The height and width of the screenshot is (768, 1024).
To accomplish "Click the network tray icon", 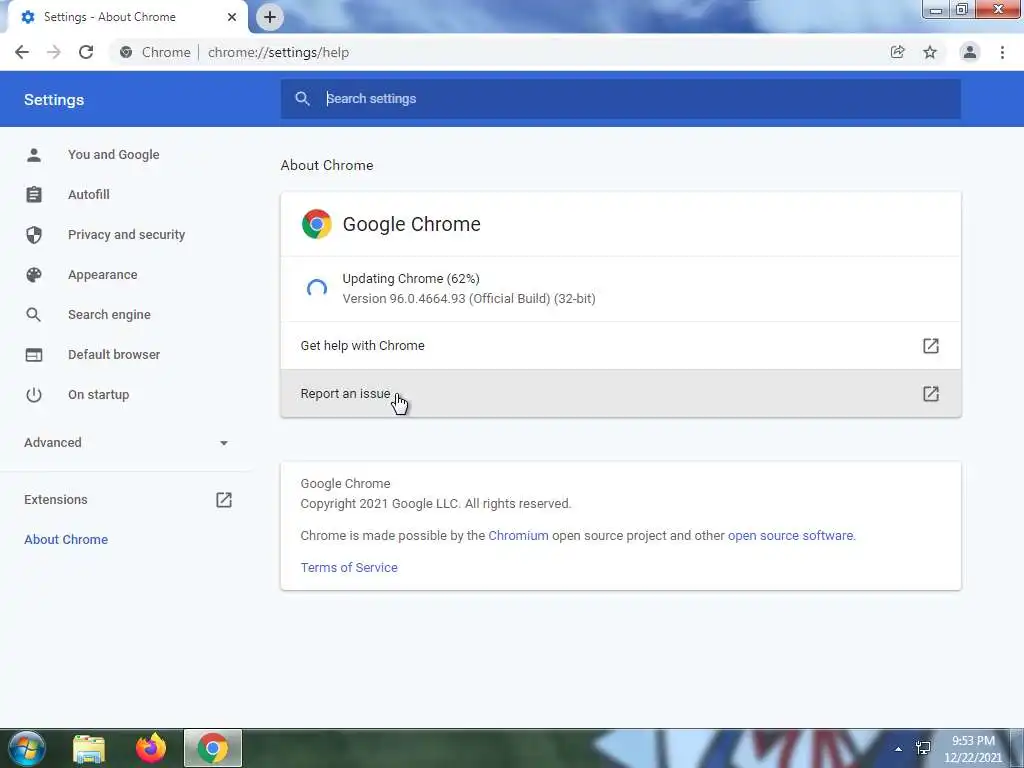I will tap(923, 748).
